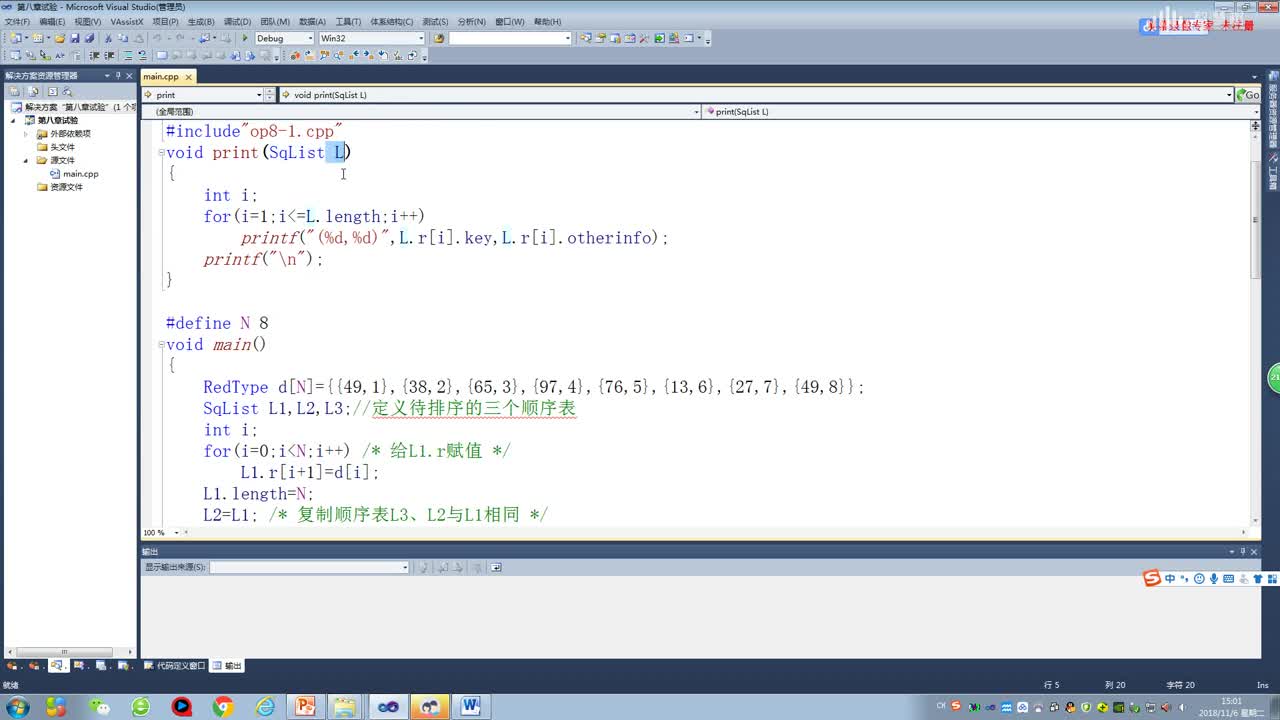Collapse the 源文件 folder node
Screen dimensions: 1280x720
point(27,160)
